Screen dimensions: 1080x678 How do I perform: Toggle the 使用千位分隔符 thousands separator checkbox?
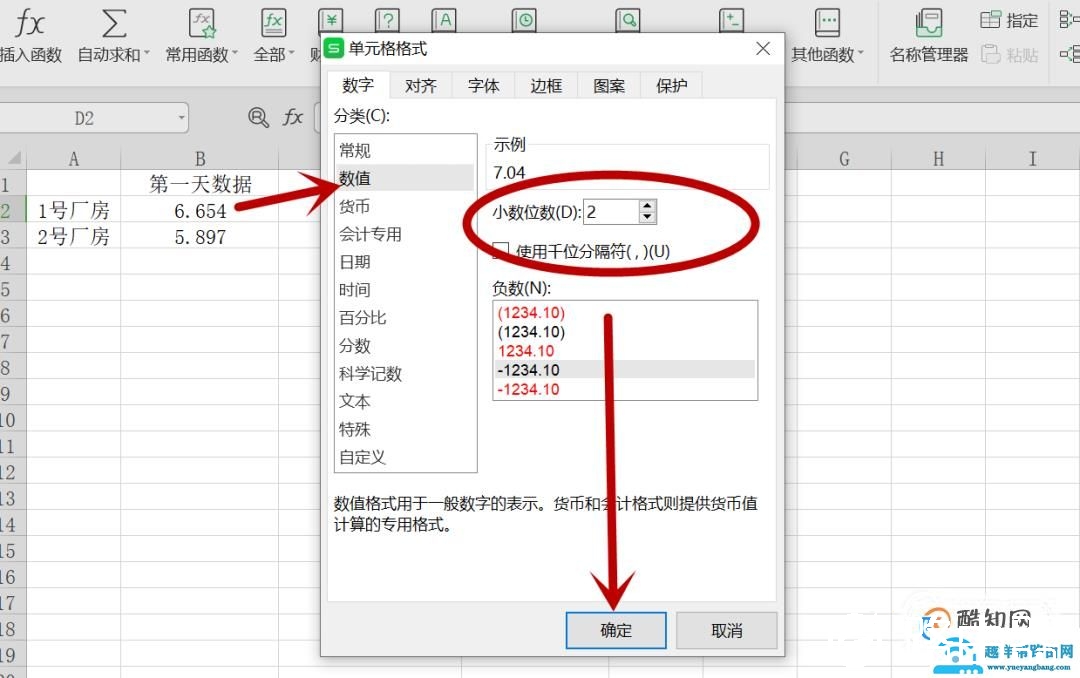click(501, 251)
